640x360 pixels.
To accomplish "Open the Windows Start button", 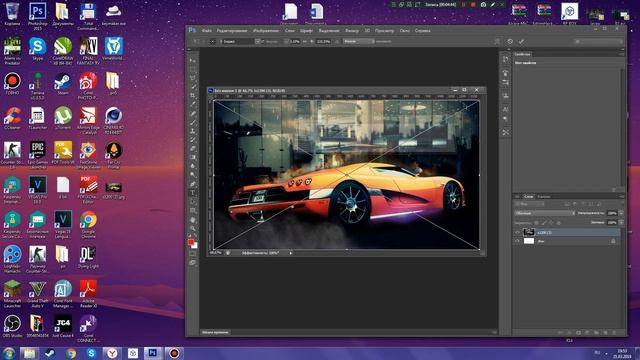I will coord(9,353).
